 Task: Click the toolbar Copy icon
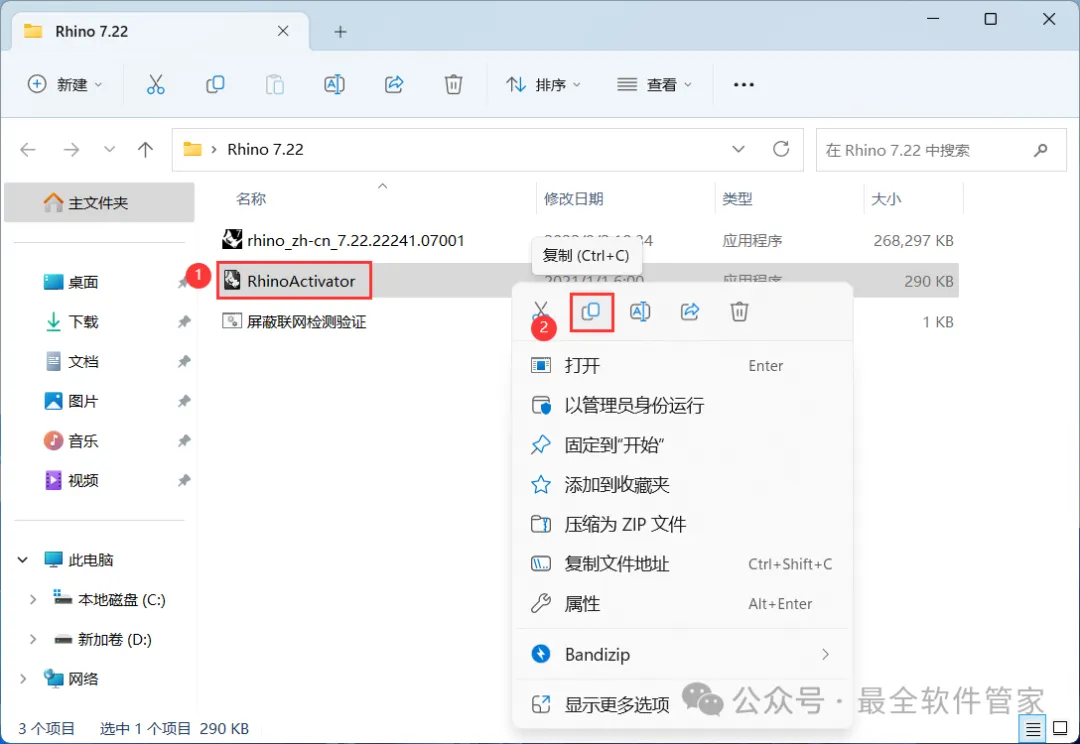point(215,85)
